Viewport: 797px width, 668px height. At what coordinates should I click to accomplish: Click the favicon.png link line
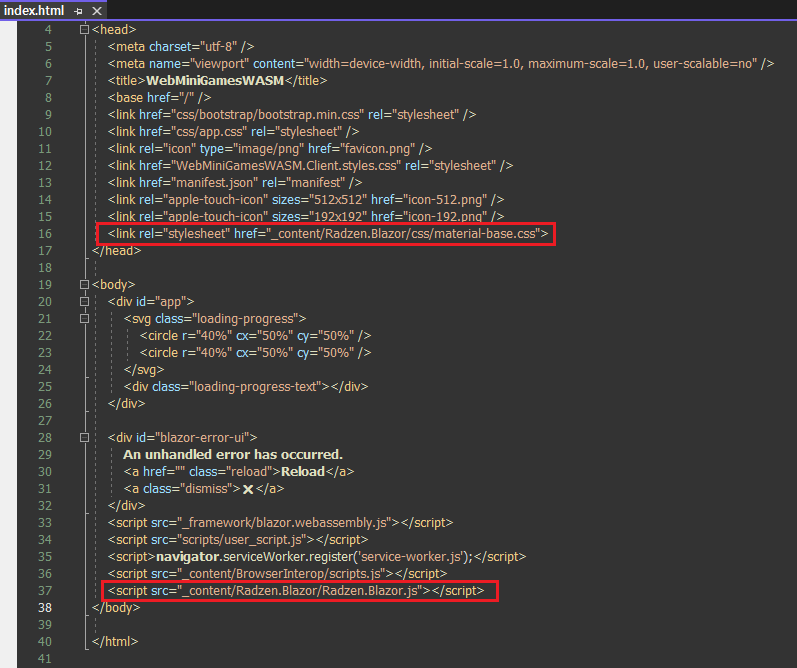[x=270, y=149]
